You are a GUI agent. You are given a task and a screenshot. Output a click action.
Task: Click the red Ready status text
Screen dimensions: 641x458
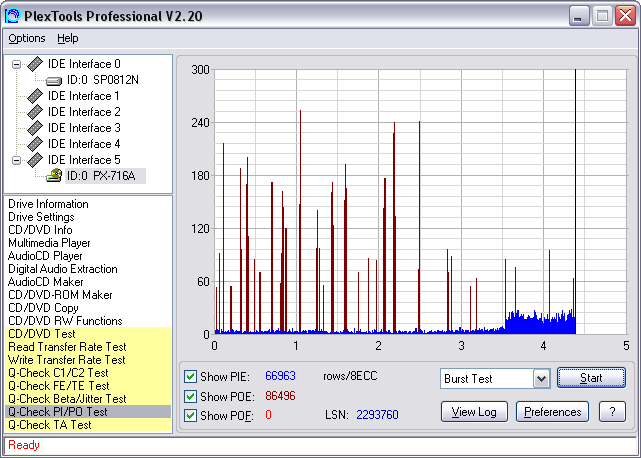tap(24, 445)
